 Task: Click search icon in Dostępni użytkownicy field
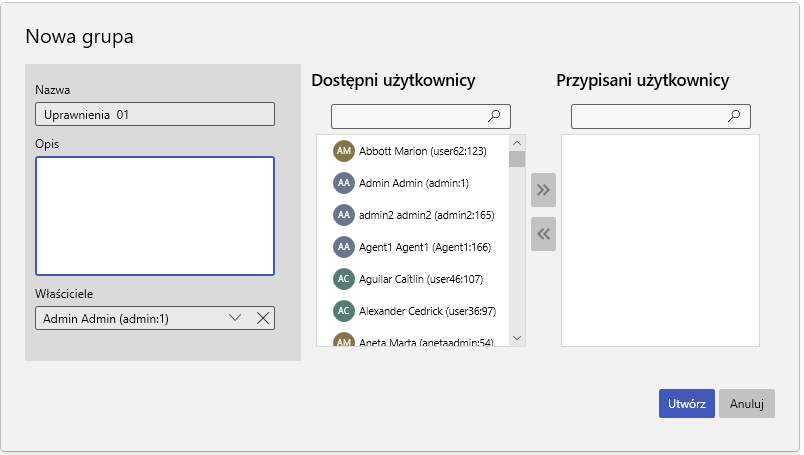pyautogui.click(x=494, y=116)
